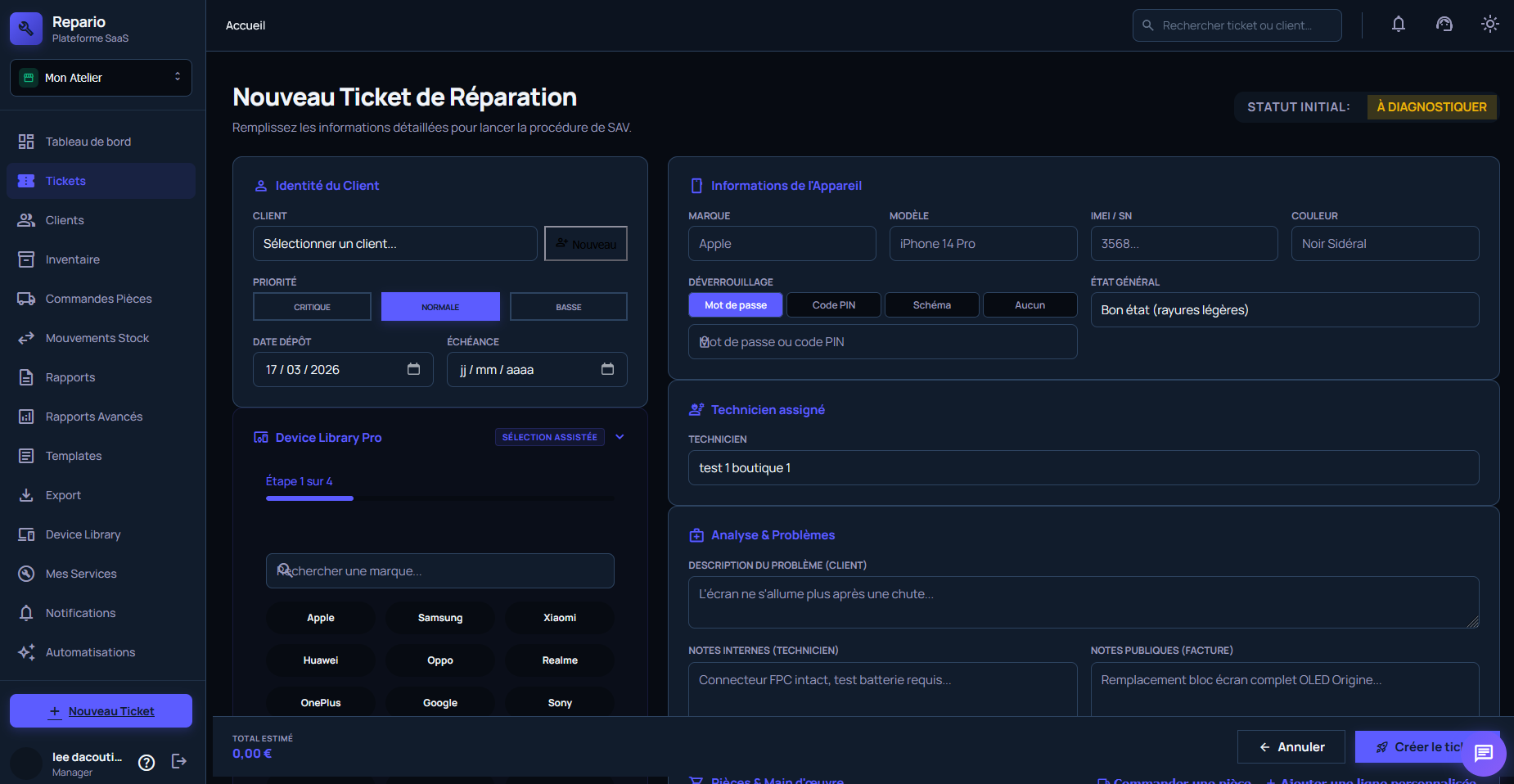Open the Device Library panel
Viewport: 1514px width, 784px height.
[80, 534]
